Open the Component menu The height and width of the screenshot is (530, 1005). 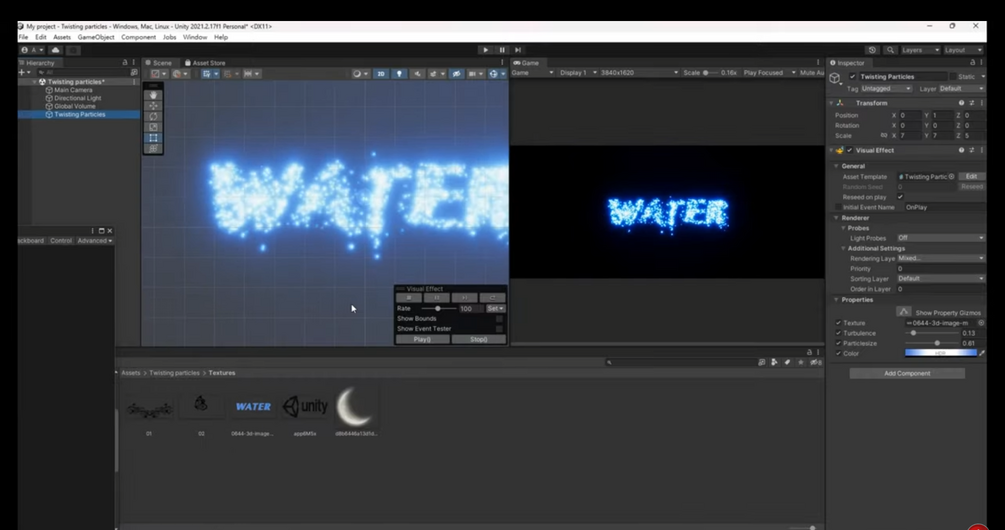point(138,37)
